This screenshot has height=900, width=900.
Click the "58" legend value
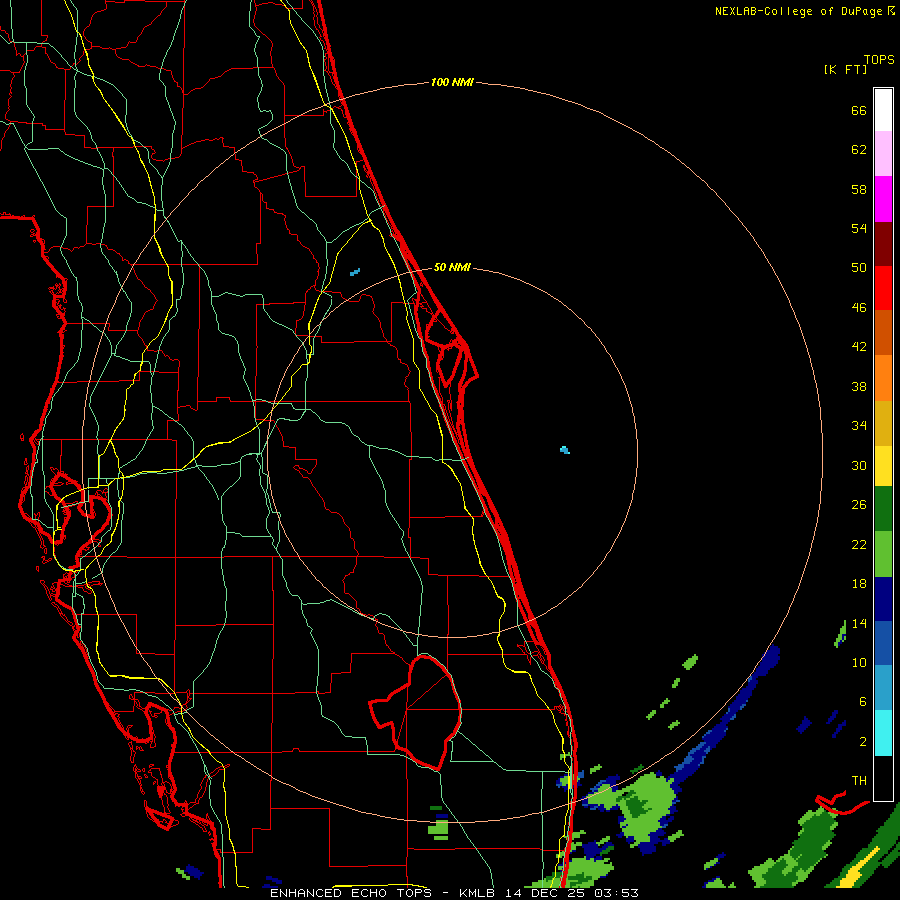pyautogui.click(x=859, y=189)
